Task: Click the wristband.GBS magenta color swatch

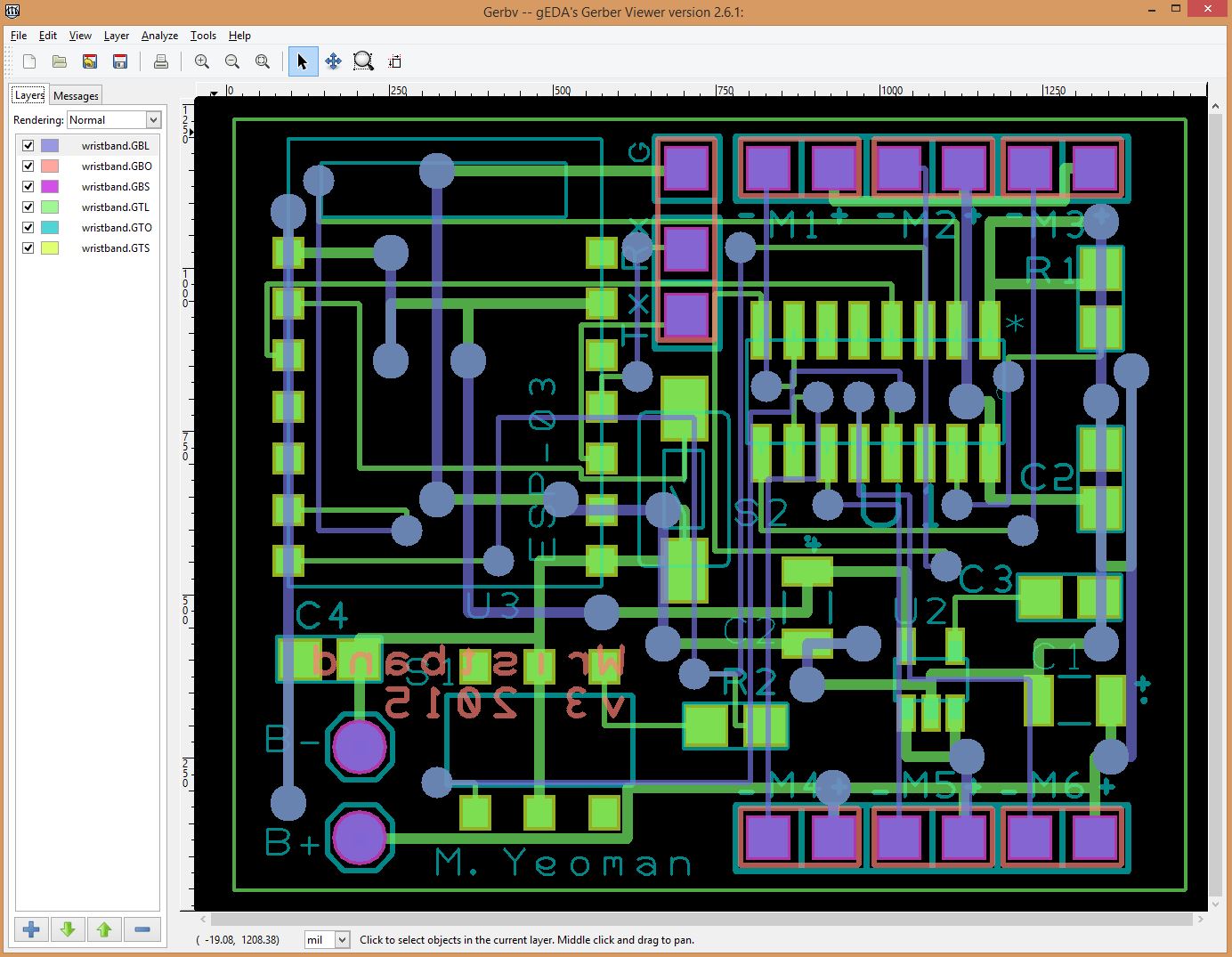Action: (x=50, y=186)
